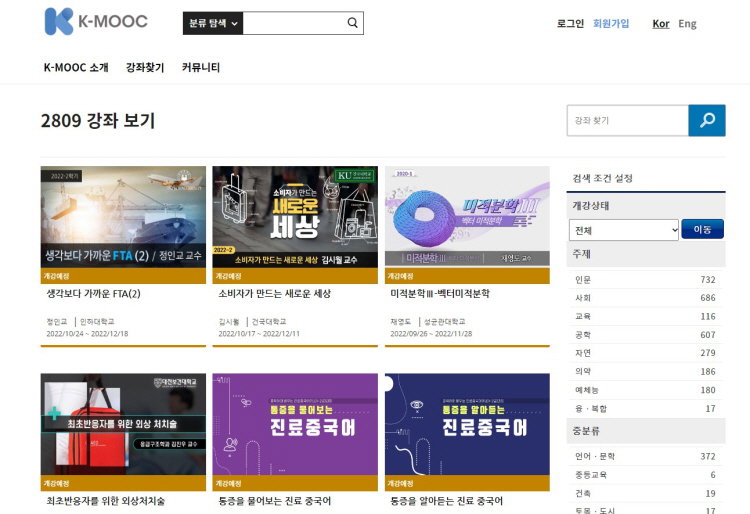Image resolution: width=750 pixels, height=514 pixels.
Task: Open the 최초반응자를 위한 외상처치술 thumbnail
Action: [x=123, y=424]
